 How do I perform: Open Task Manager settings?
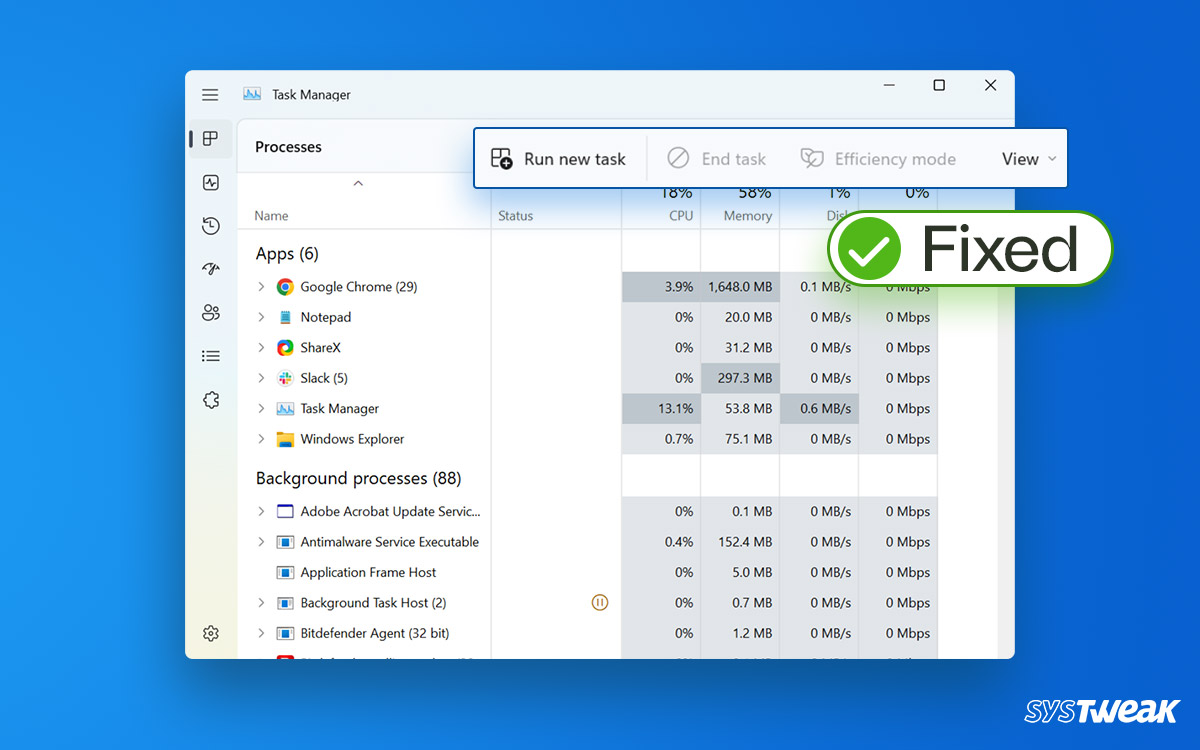(x=210, y=633)
